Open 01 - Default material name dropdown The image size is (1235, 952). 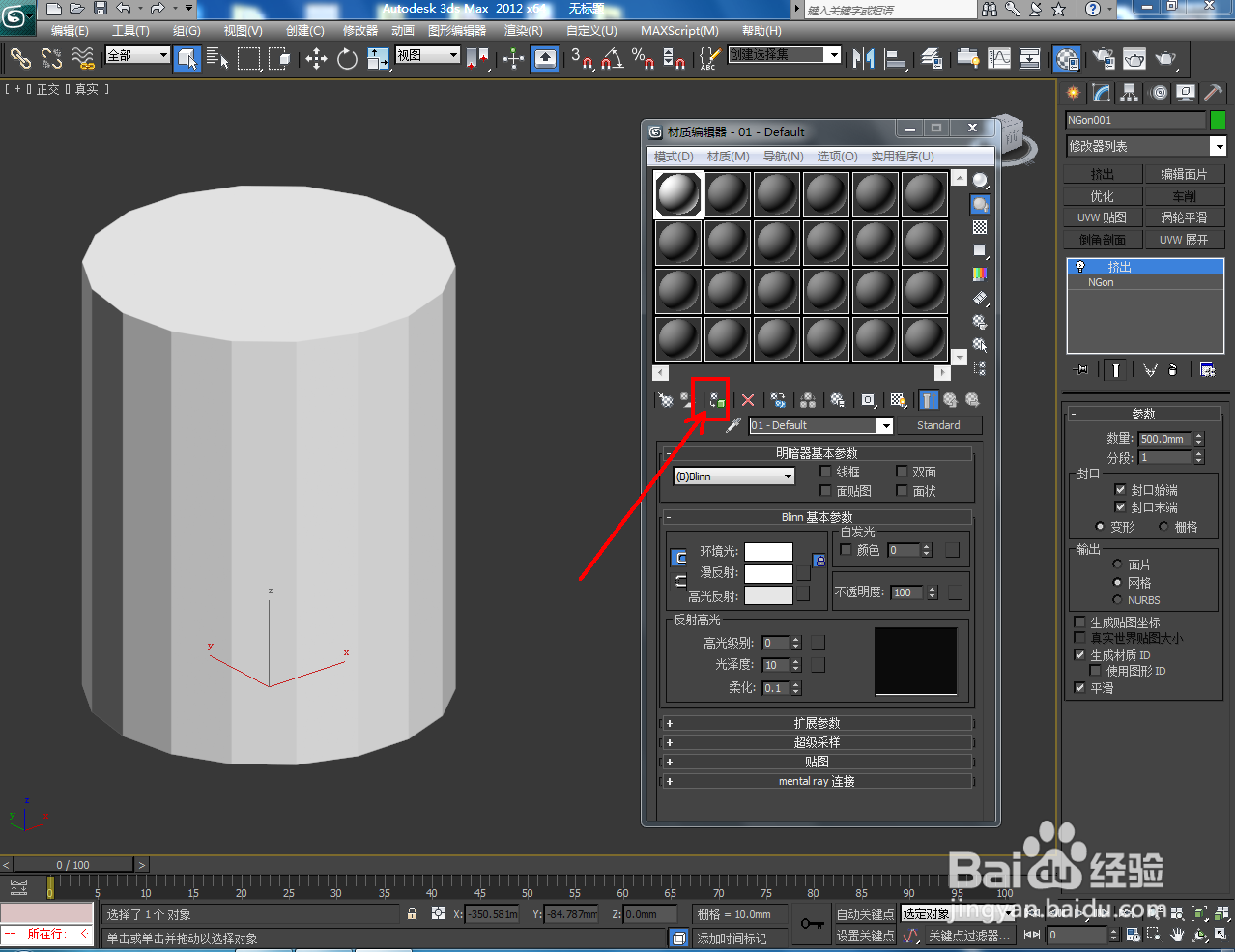tap(820, 425)
